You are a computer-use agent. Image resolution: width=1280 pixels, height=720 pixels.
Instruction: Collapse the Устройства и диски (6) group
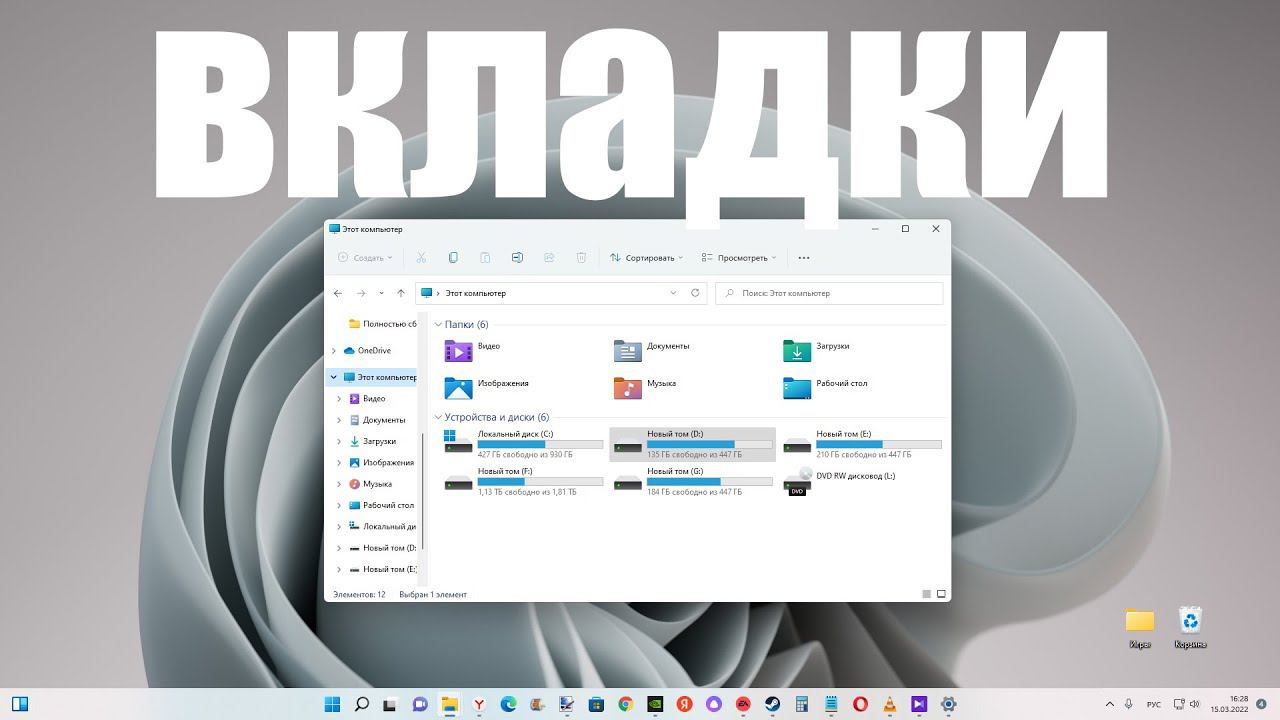[x=438, y=417]
